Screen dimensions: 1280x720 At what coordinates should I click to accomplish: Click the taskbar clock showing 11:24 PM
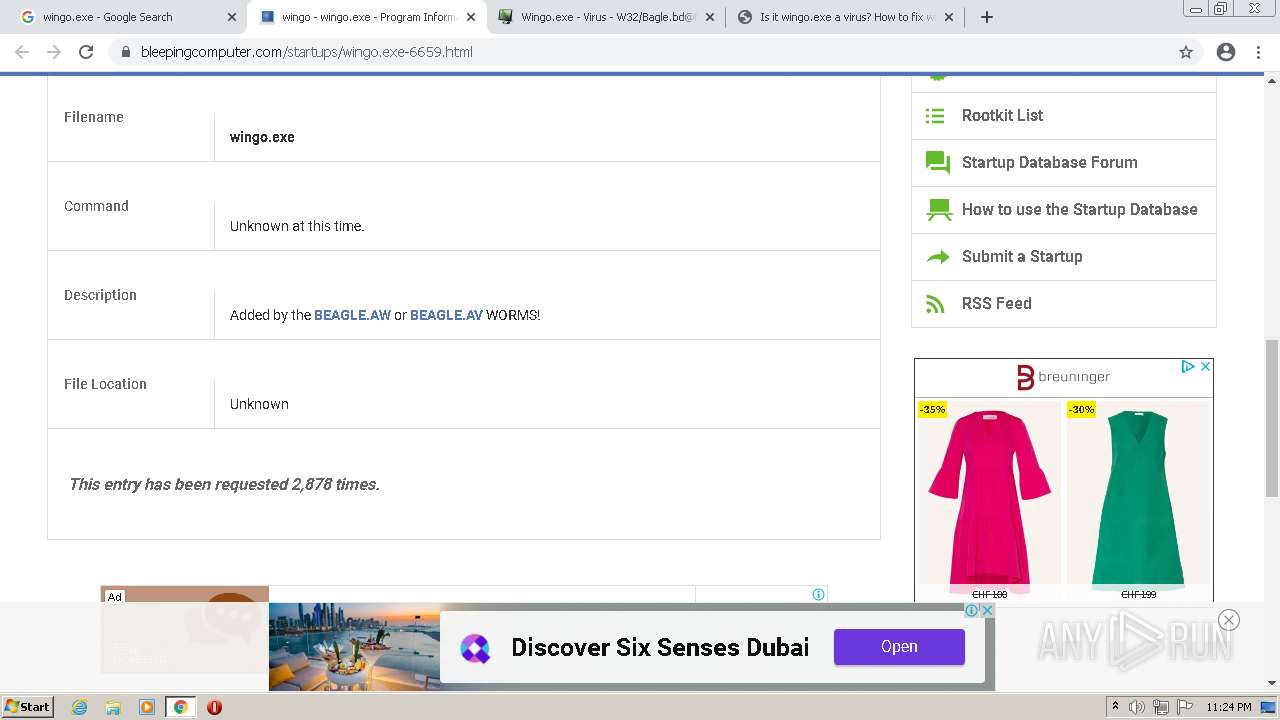tap(1229, 707)
